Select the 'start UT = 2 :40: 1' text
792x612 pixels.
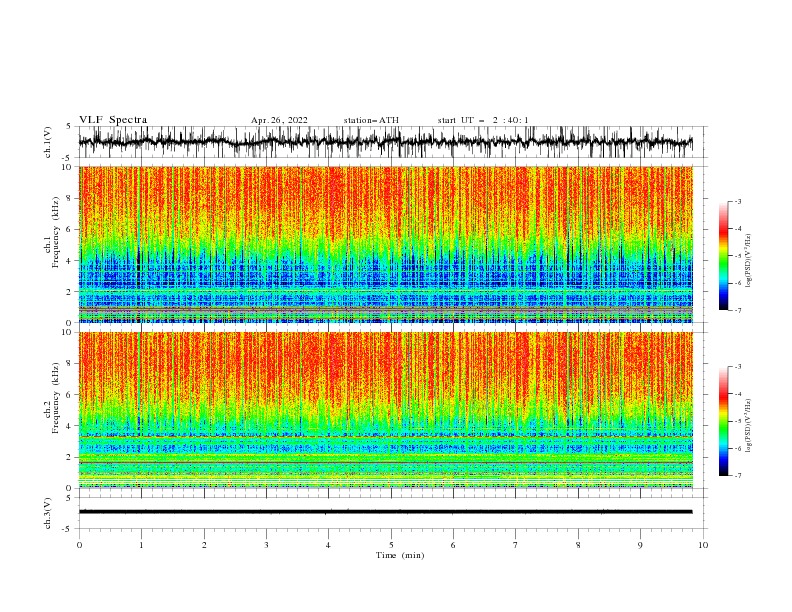(483, 120)
